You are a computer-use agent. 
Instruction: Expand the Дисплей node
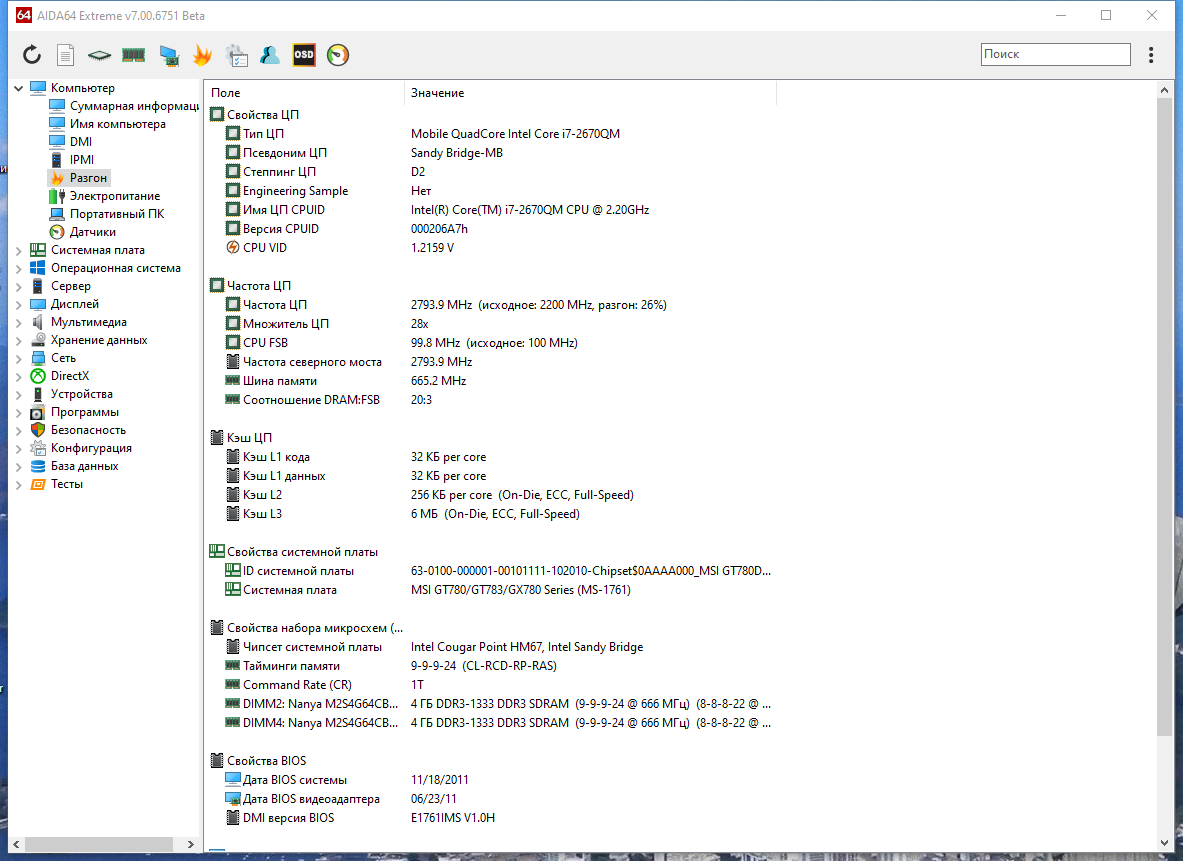18,305
